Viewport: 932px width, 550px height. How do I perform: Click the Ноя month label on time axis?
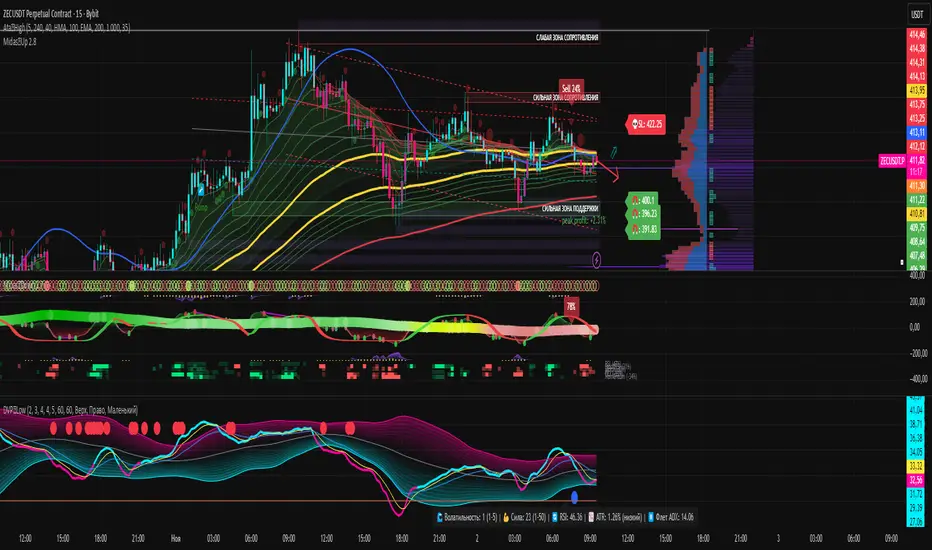click(176, 539)
